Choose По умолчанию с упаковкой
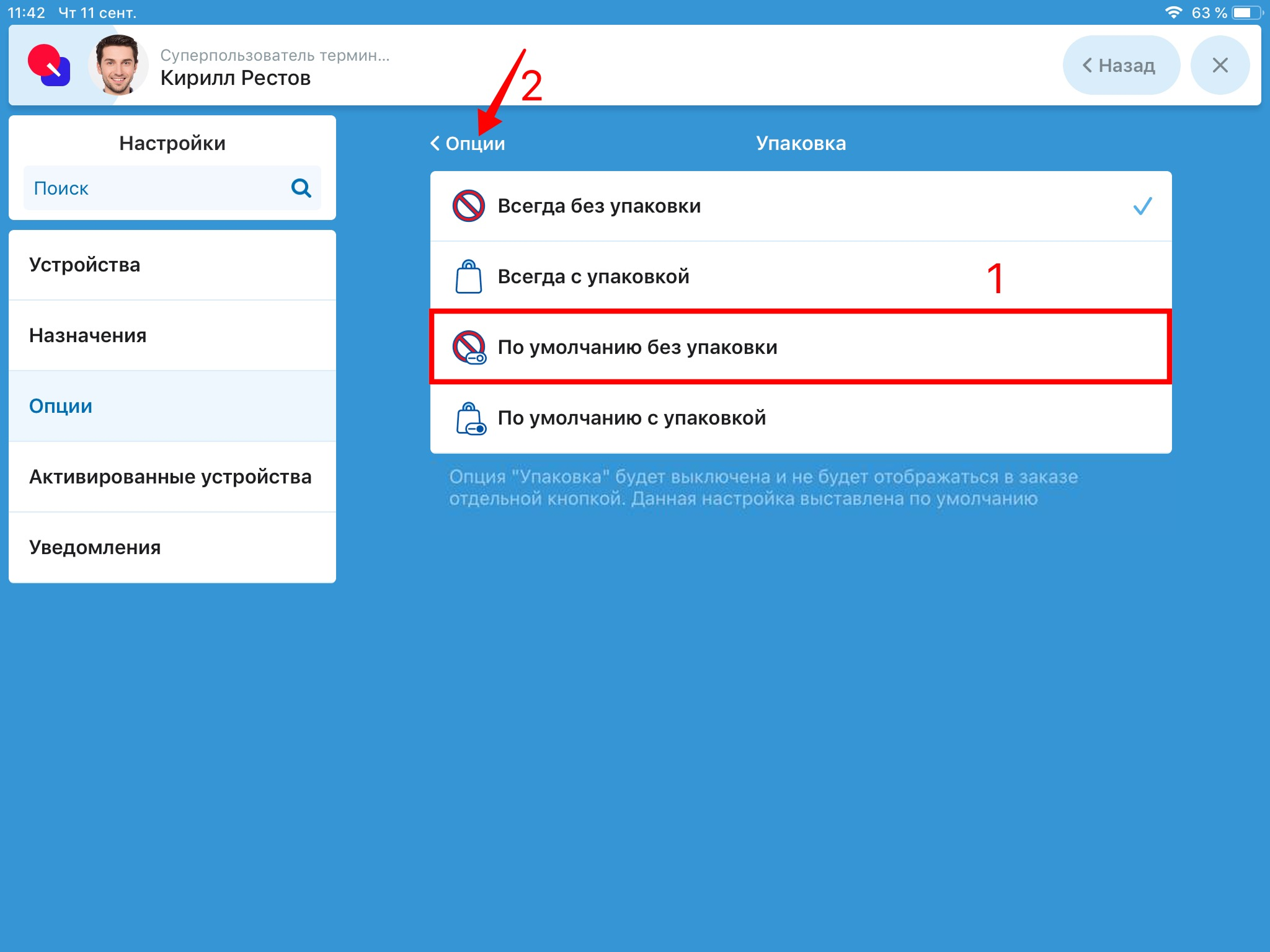Image resolution: width=1270 pixels, height=952 pixels. click(x=801, y=418)
